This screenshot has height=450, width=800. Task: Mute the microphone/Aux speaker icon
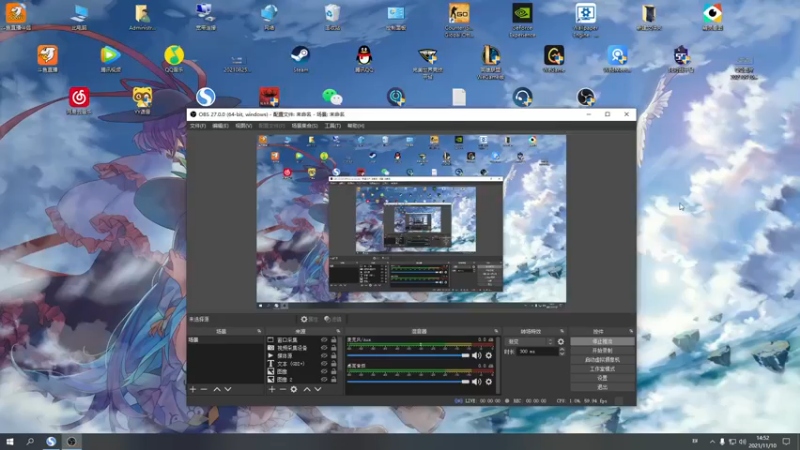tap(477, 355)
